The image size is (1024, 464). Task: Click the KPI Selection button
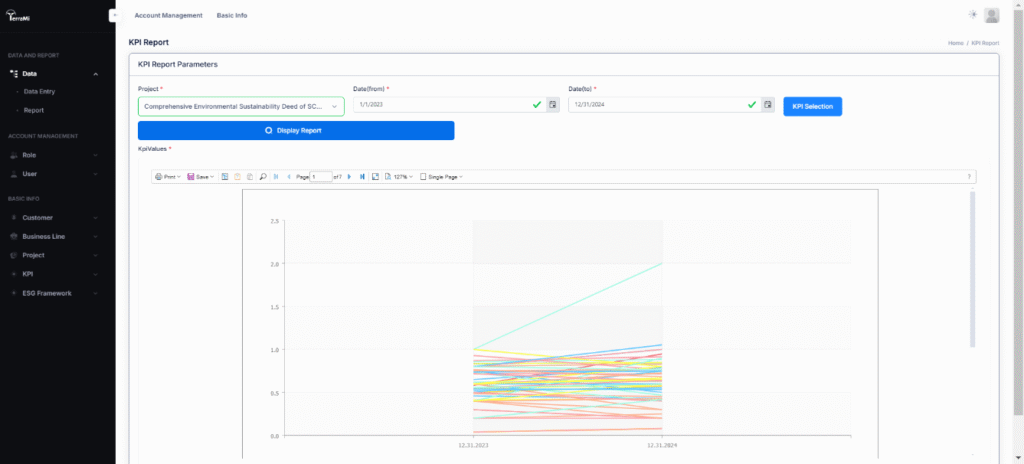[812, 106]
